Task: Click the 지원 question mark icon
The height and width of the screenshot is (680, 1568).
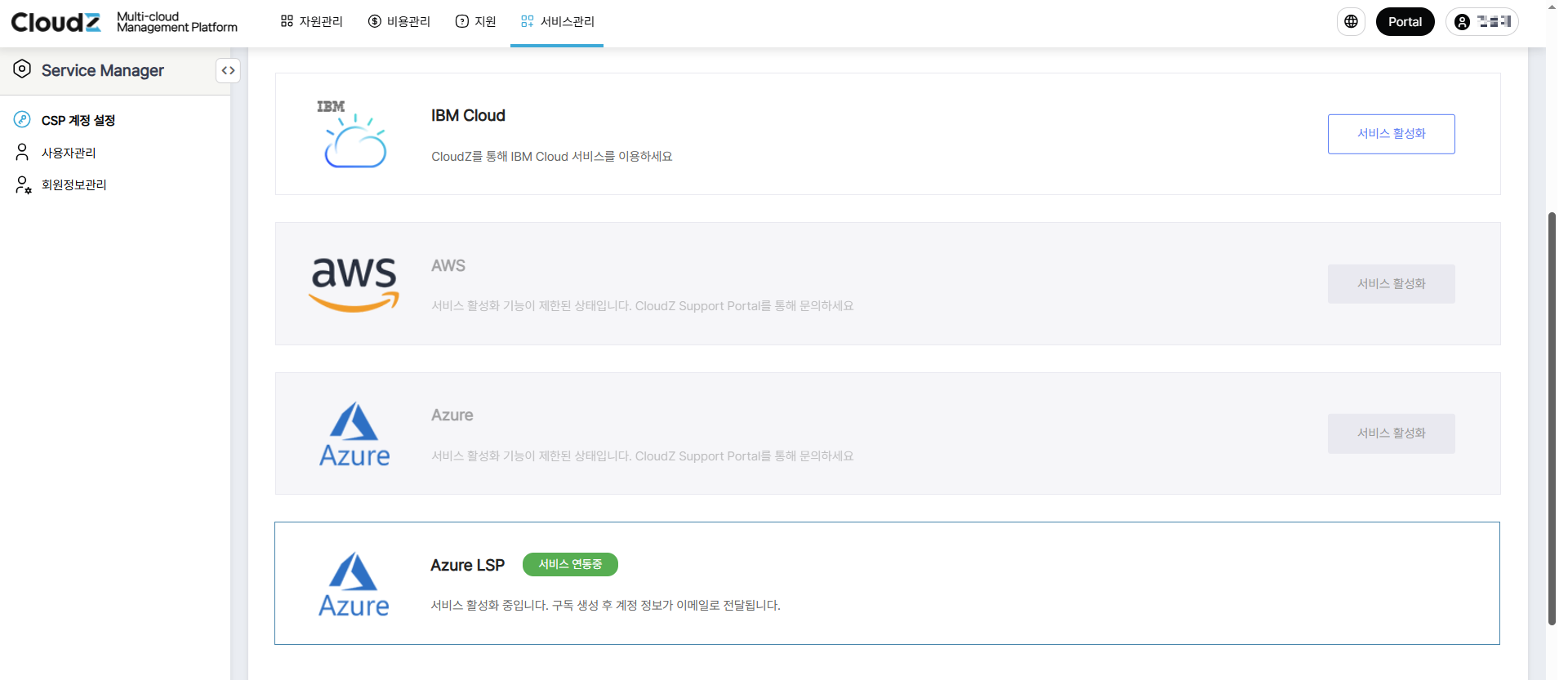Action: (462, 21)
